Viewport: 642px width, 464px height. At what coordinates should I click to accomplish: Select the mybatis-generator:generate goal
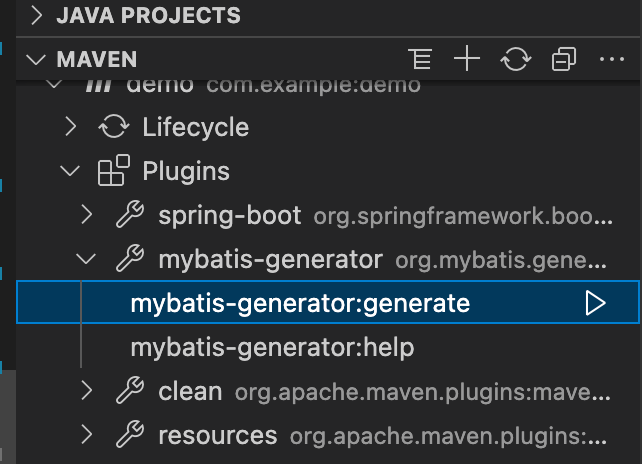click(328, 302)
